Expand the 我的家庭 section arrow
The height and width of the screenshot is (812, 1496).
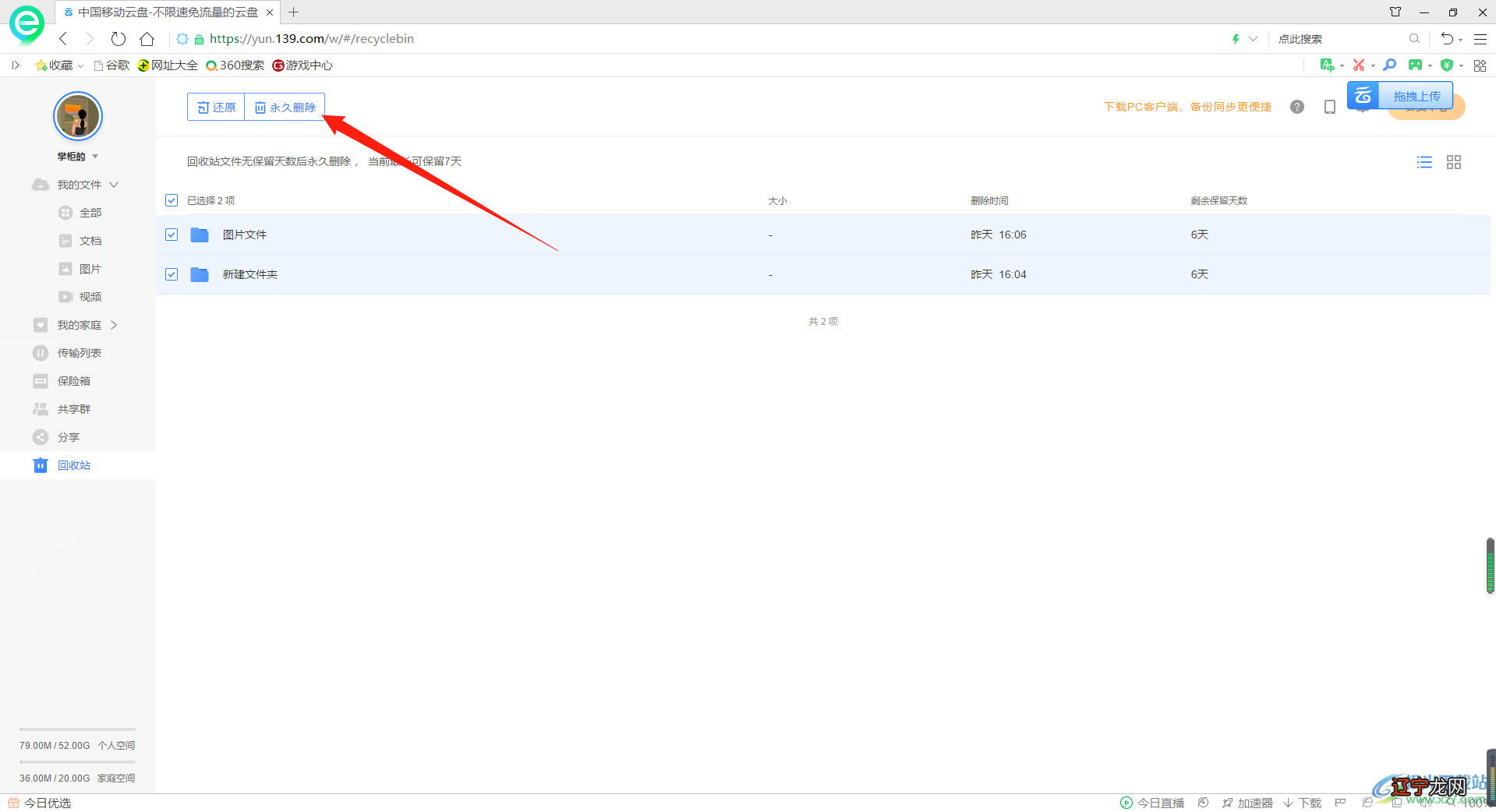114,325
